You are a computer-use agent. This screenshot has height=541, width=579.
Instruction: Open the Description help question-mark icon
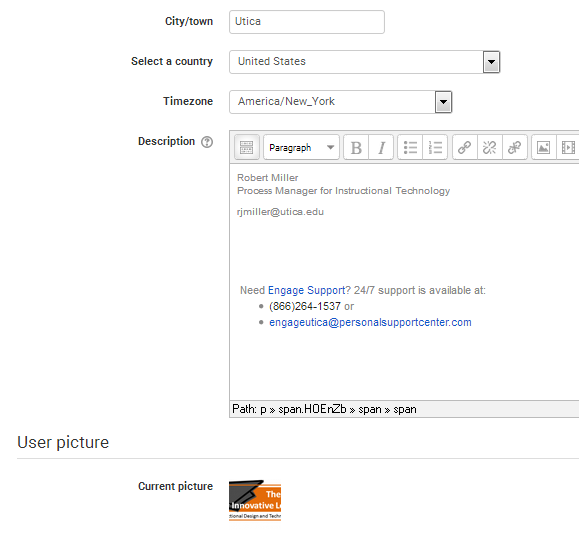207,142
